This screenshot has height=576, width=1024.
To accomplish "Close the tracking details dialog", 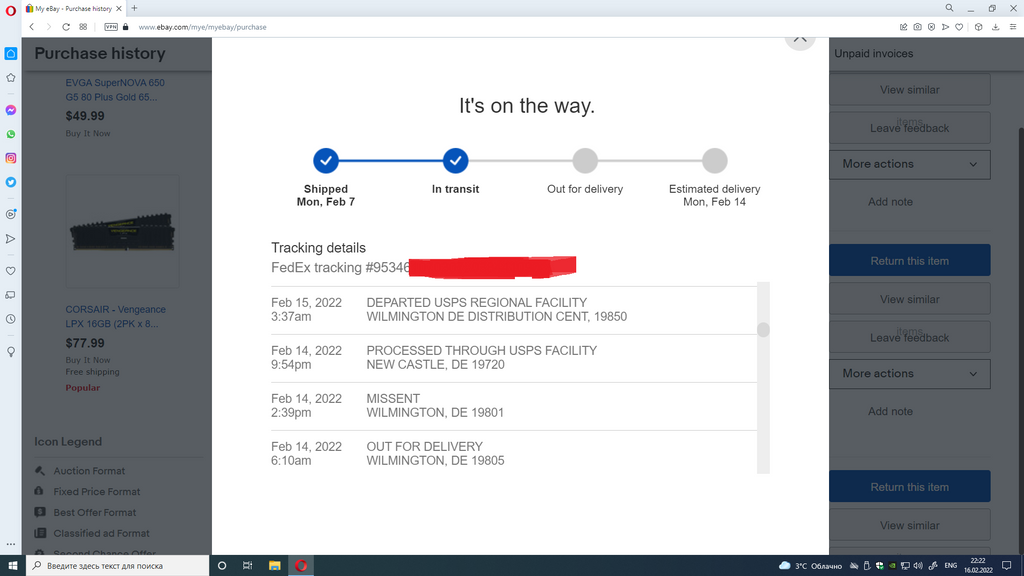I will click(800, 39).
